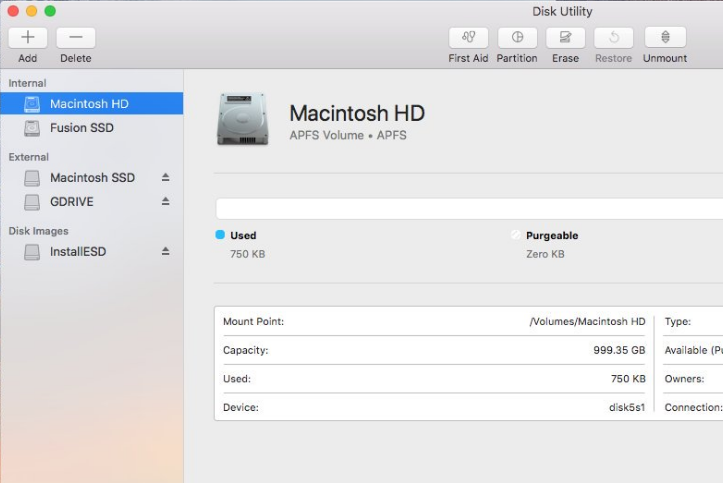The image size is (723, 483).
Task: Click the Macintosh SSD sidebar drive icon
Action: coord(32,178)
